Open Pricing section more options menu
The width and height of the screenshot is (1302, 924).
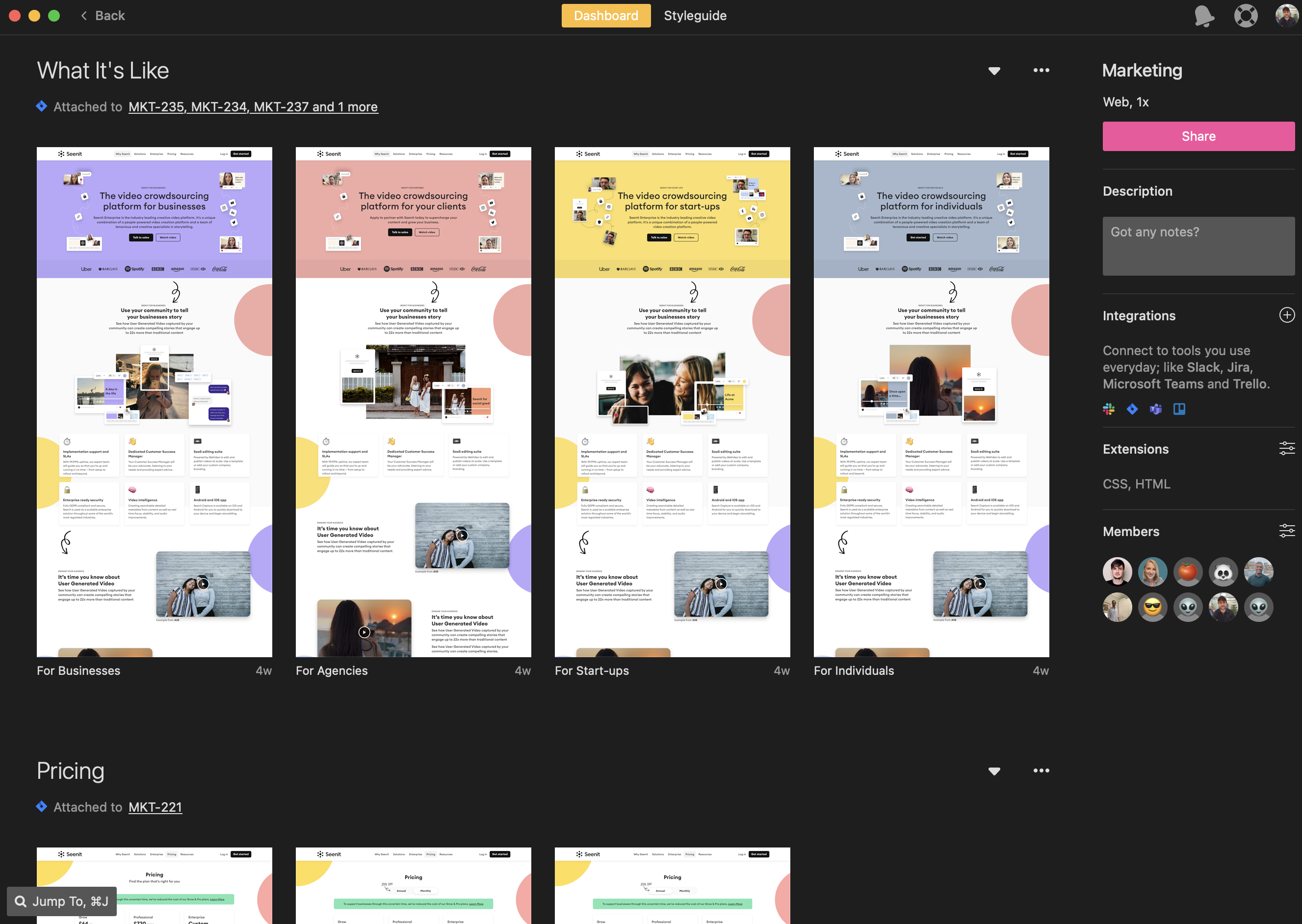point(1041,770)
